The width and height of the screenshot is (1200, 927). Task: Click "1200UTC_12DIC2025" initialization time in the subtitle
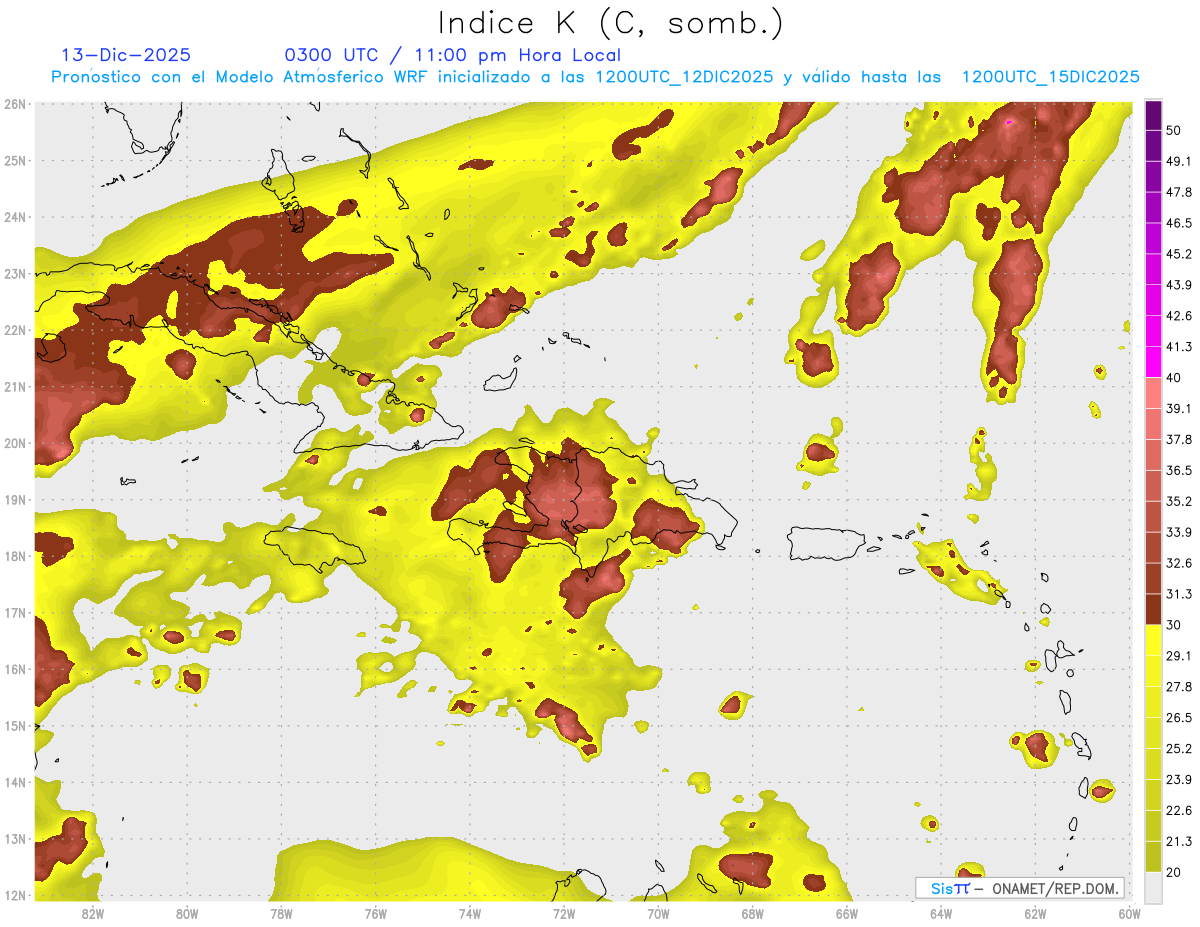[683, 77]
